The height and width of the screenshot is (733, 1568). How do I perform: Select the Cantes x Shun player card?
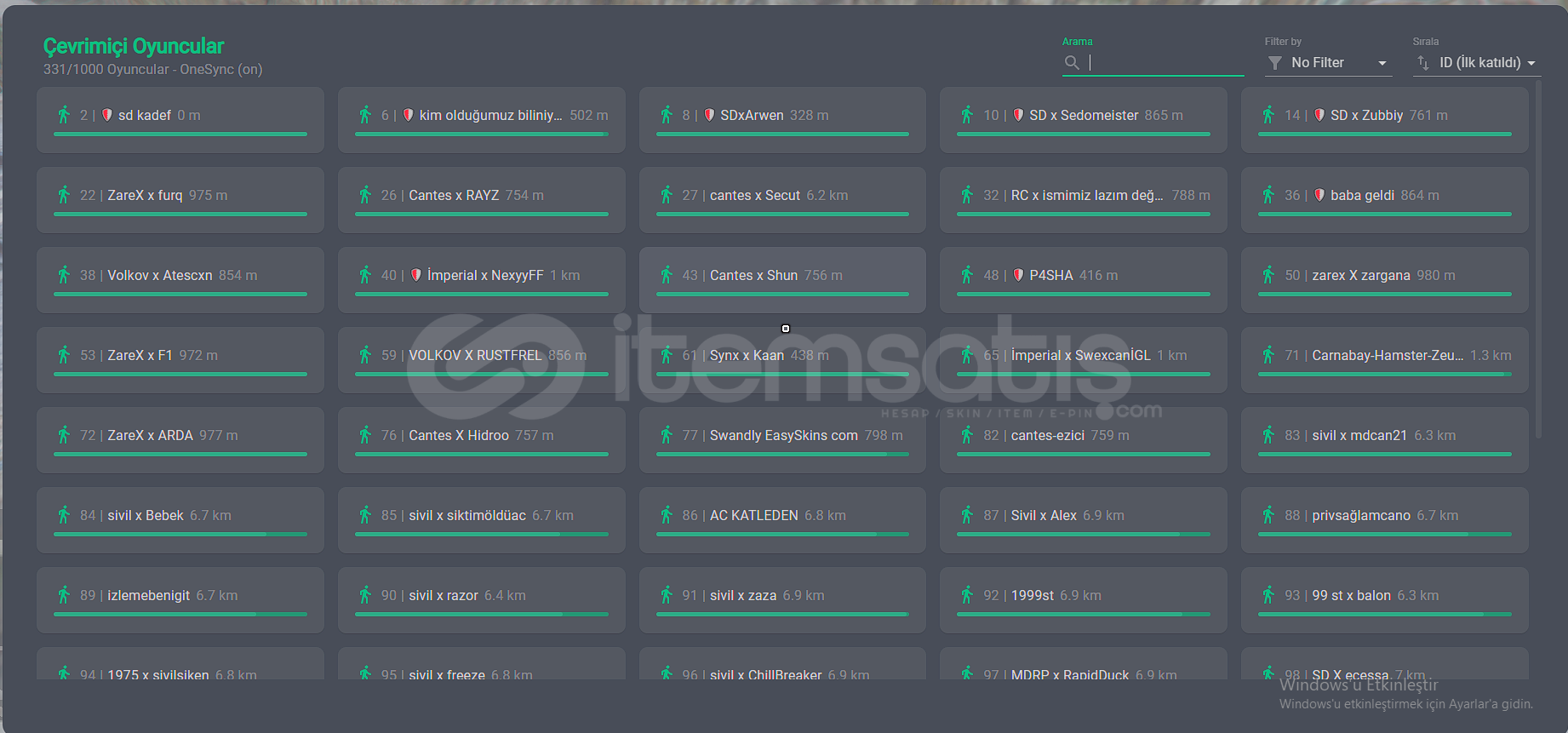click(781, 280)
